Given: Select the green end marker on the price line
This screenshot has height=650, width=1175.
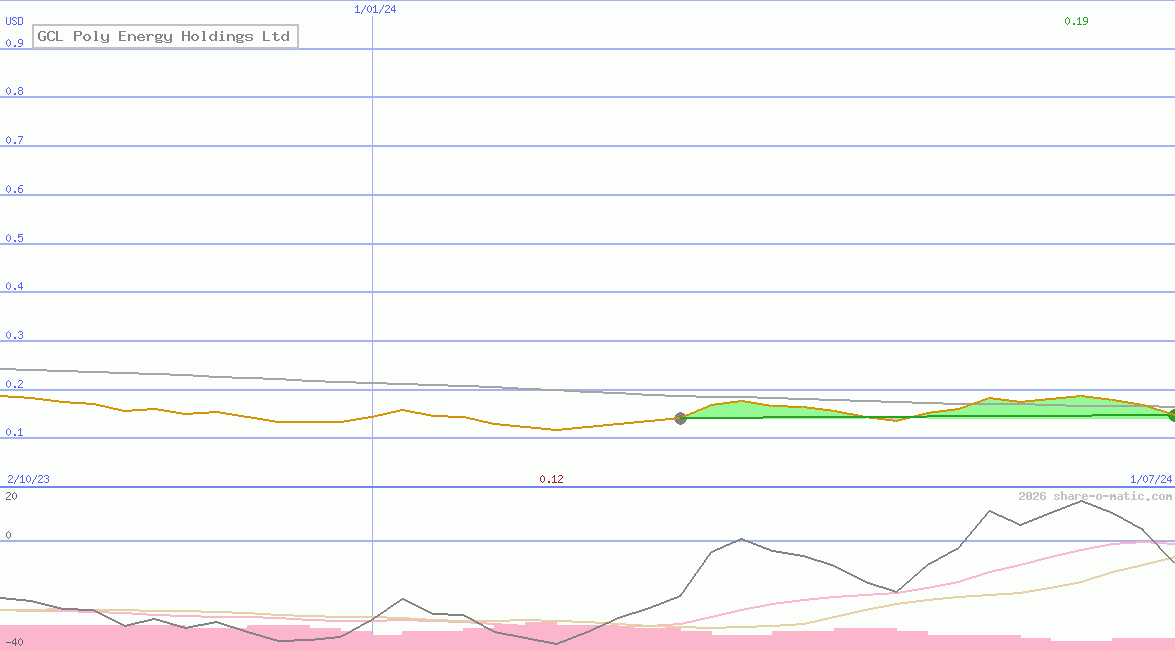Looking at the screenshot, I should pos(1172,415).
